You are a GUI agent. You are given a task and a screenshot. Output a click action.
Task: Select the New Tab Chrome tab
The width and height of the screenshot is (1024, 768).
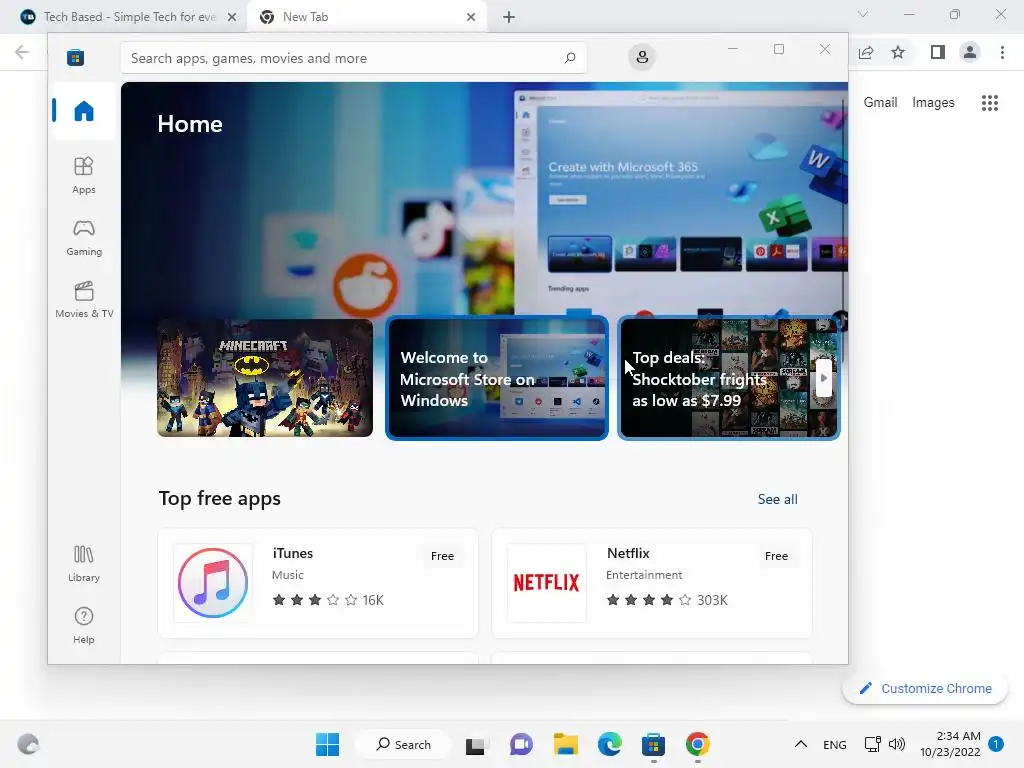click(x=367, y=17)
